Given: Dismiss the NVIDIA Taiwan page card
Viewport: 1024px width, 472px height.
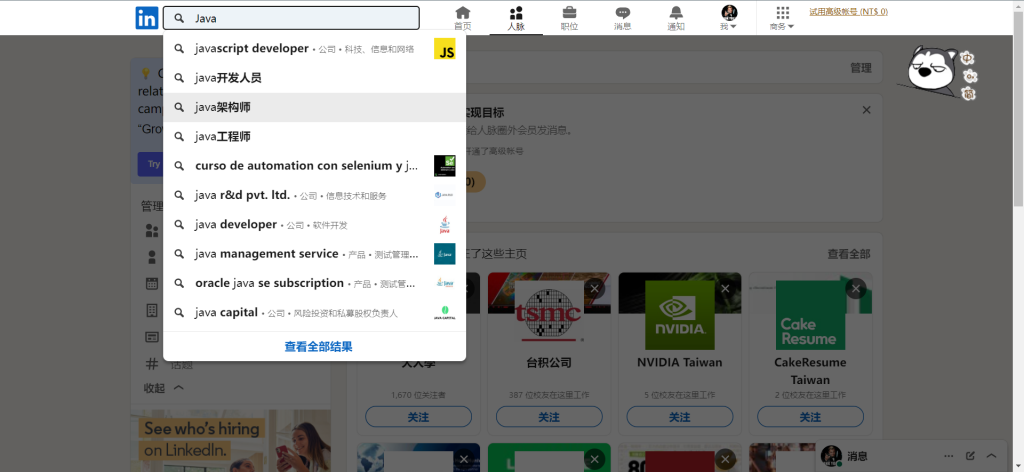Looking at the screenshot, I should (x=725, y=288).
